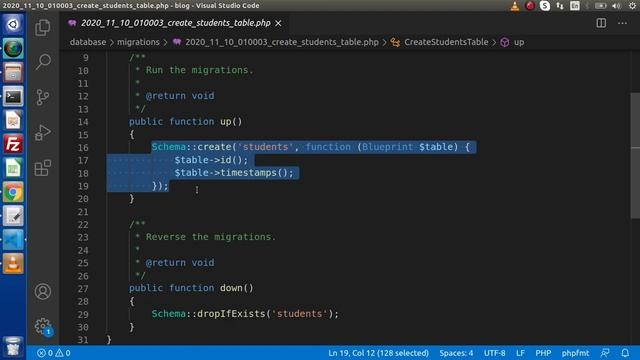Open the Source Control view

point(42,97)
